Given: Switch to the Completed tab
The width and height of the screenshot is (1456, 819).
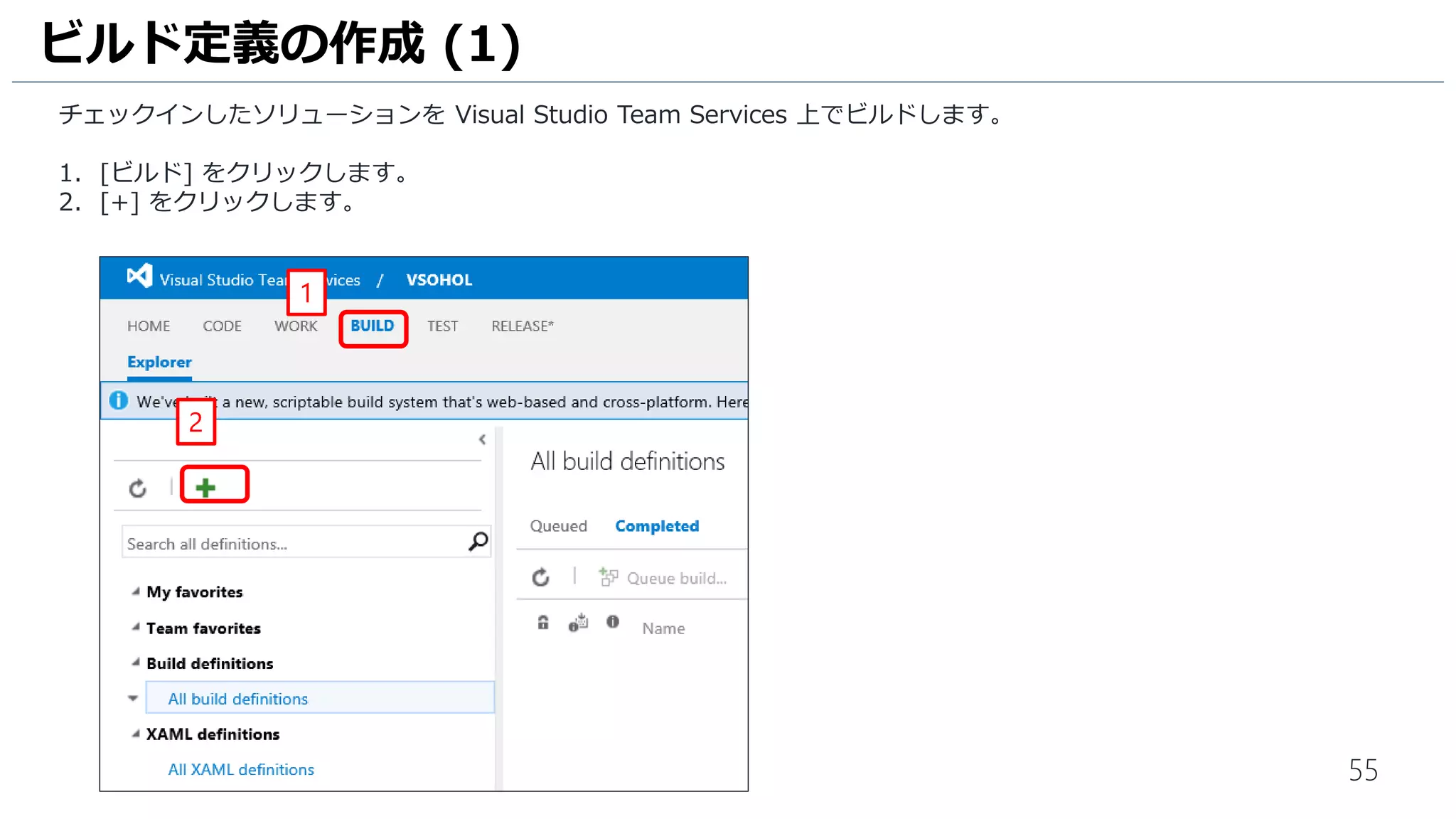Looking at the screenshot, I should (657, 526).
